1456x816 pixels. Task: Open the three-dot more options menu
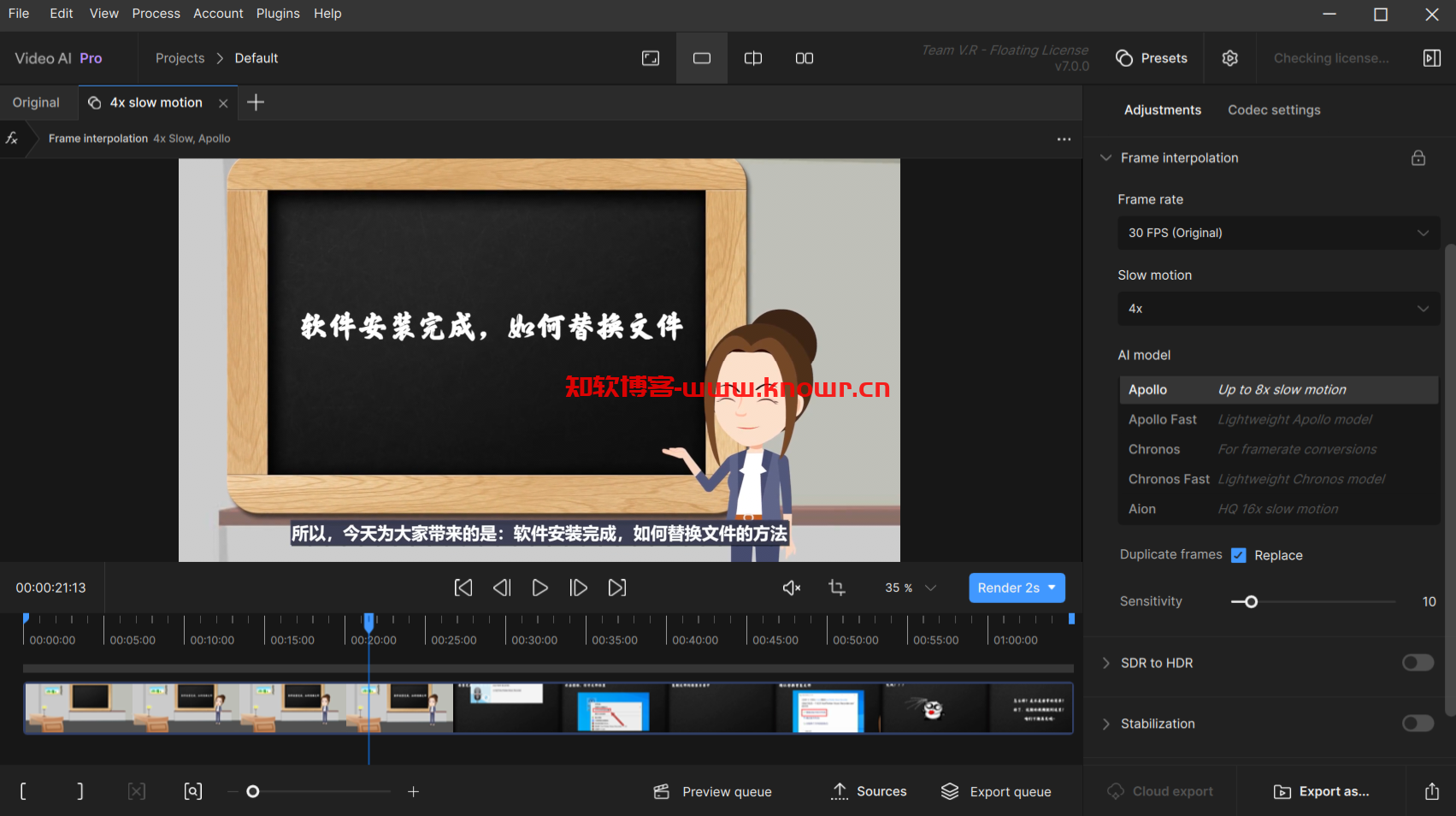(1064, 139)
